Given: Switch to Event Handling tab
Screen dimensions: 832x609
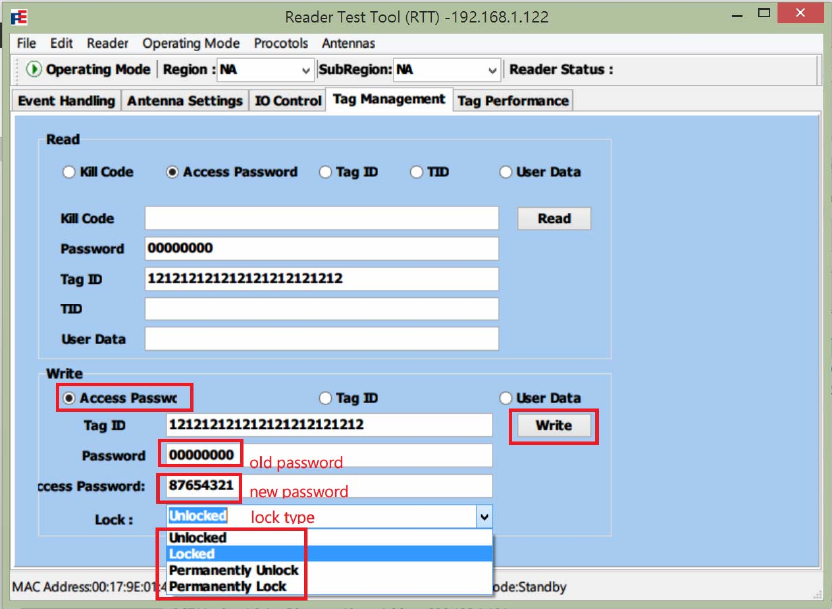Looking at the screenshot, I should pos(66,101).
